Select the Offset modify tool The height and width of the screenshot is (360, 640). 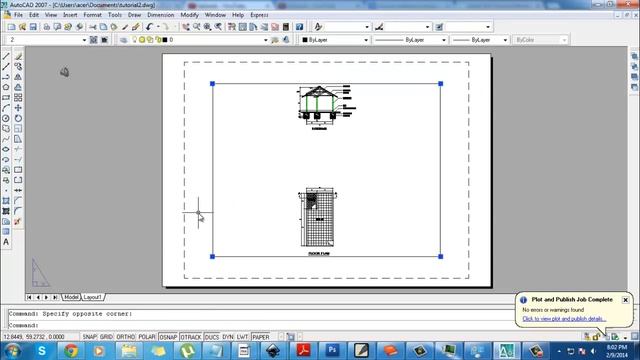[18, 87]
